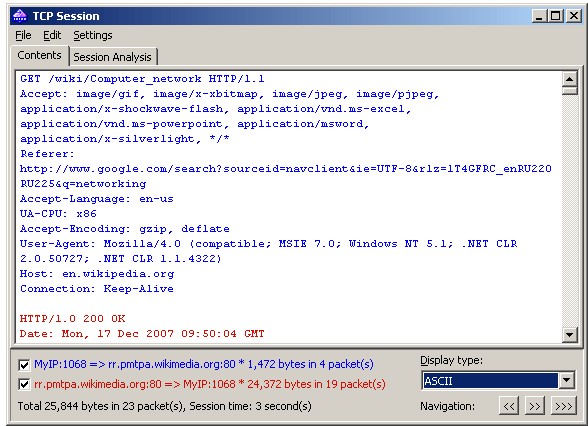Click the google.com search referer URL

(x=286, y=169)
